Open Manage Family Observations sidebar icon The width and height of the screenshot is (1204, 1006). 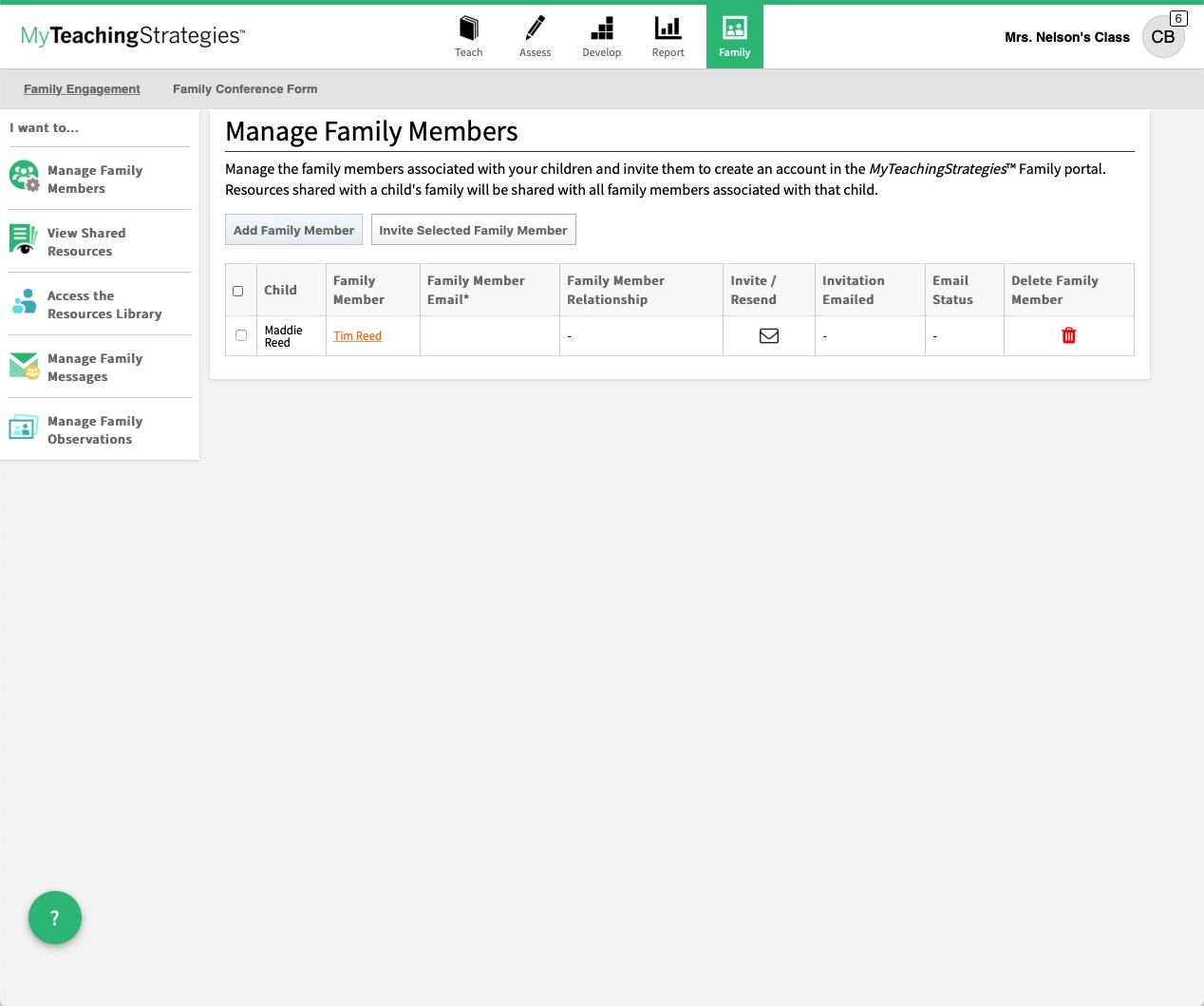(x=23, y=428)
